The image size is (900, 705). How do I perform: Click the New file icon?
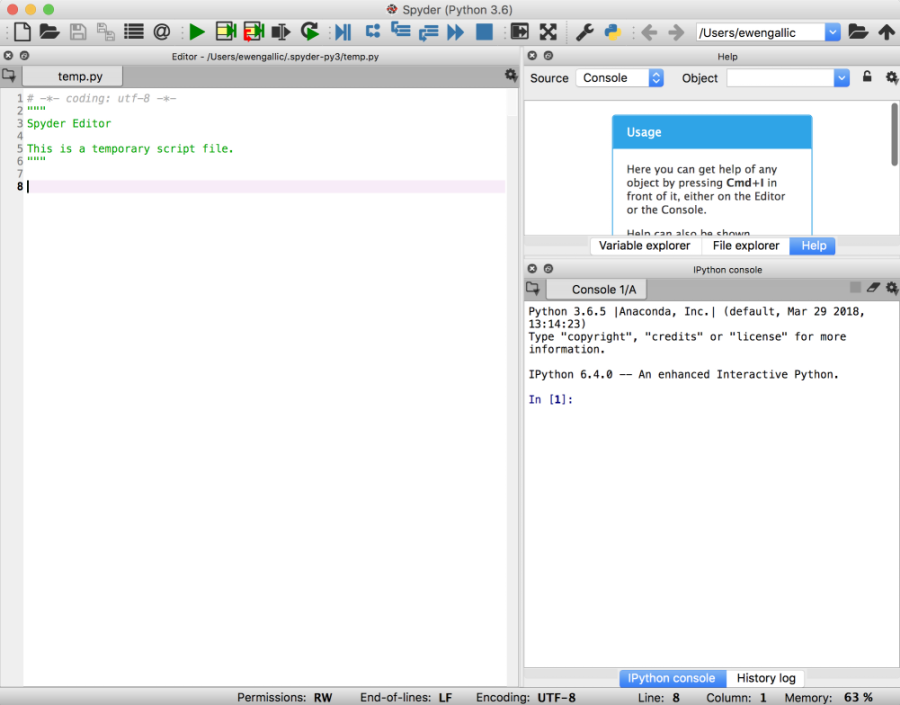click(21, 32)
